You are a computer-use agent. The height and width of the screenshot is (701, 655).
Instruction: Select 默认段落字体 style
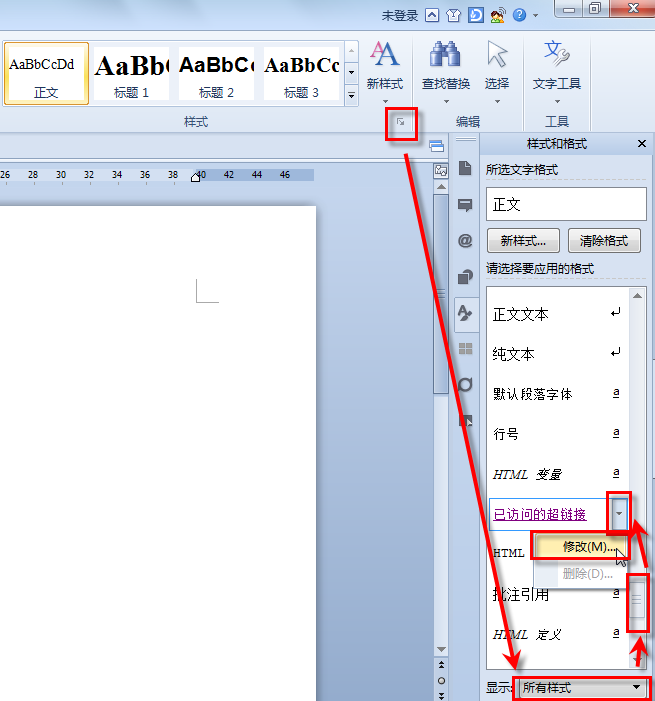(x=558, y=394)
